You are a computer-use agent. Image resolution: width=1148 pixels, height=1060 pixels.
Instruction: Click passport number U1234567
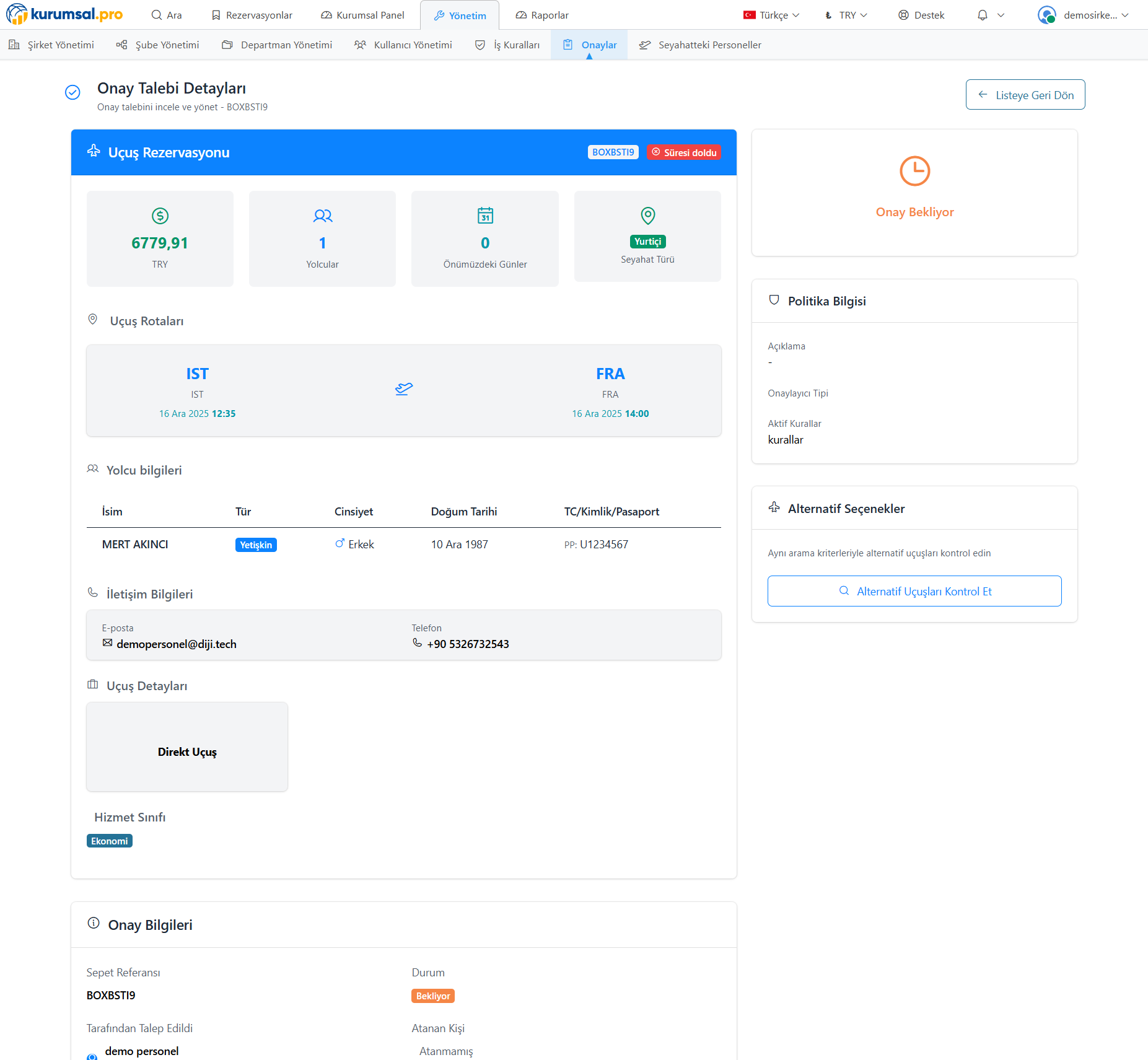coord(604,545)
